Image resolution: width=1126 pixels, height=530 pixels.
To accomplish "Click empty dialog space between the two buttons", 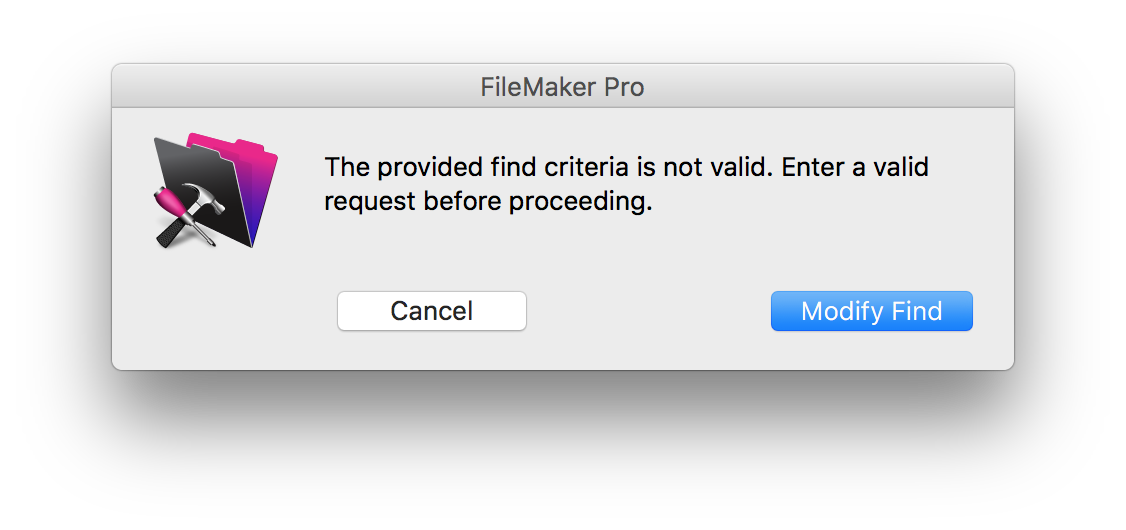I will click(648, 311).
